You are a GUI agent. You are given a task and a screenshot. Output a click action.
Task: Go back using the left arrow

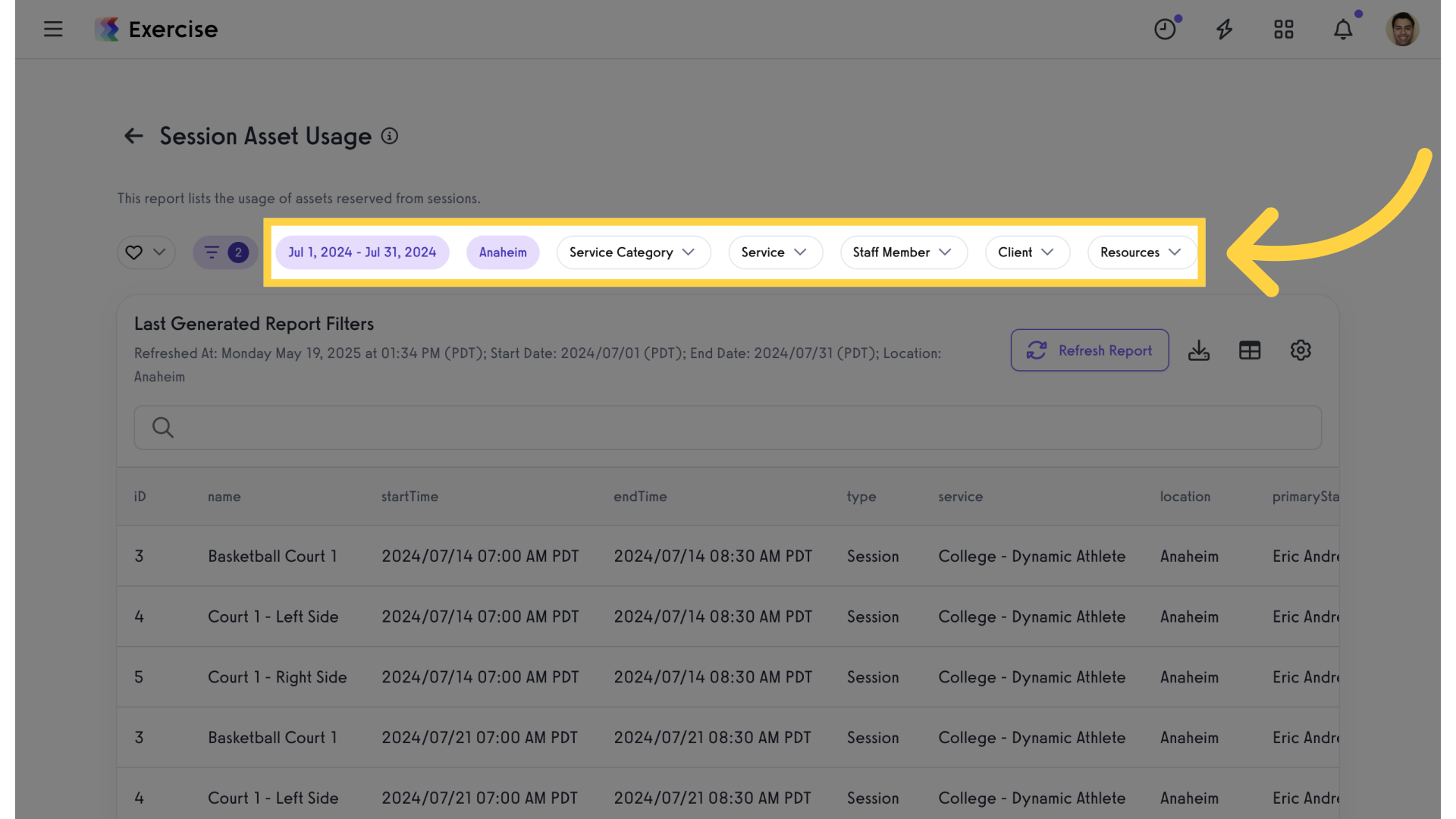(x=133, y=136)
